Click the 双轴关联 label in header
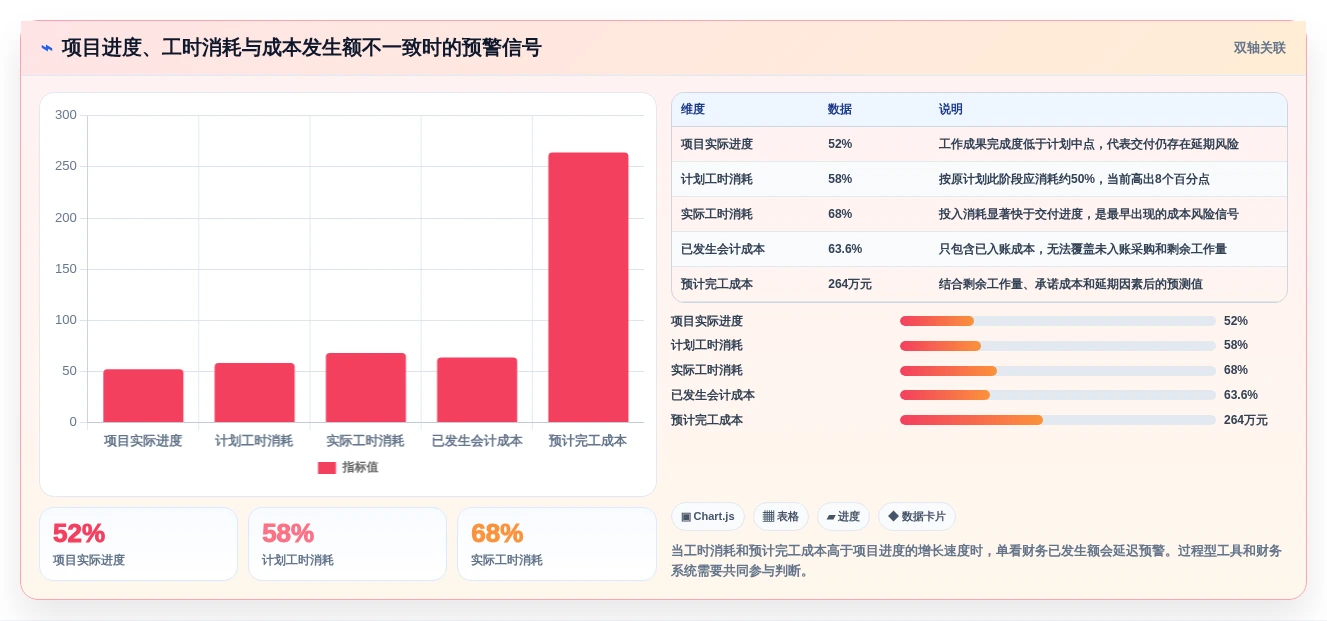Screen dimensions: 1327x621 pyautogui.click(x=1259, y=48)
